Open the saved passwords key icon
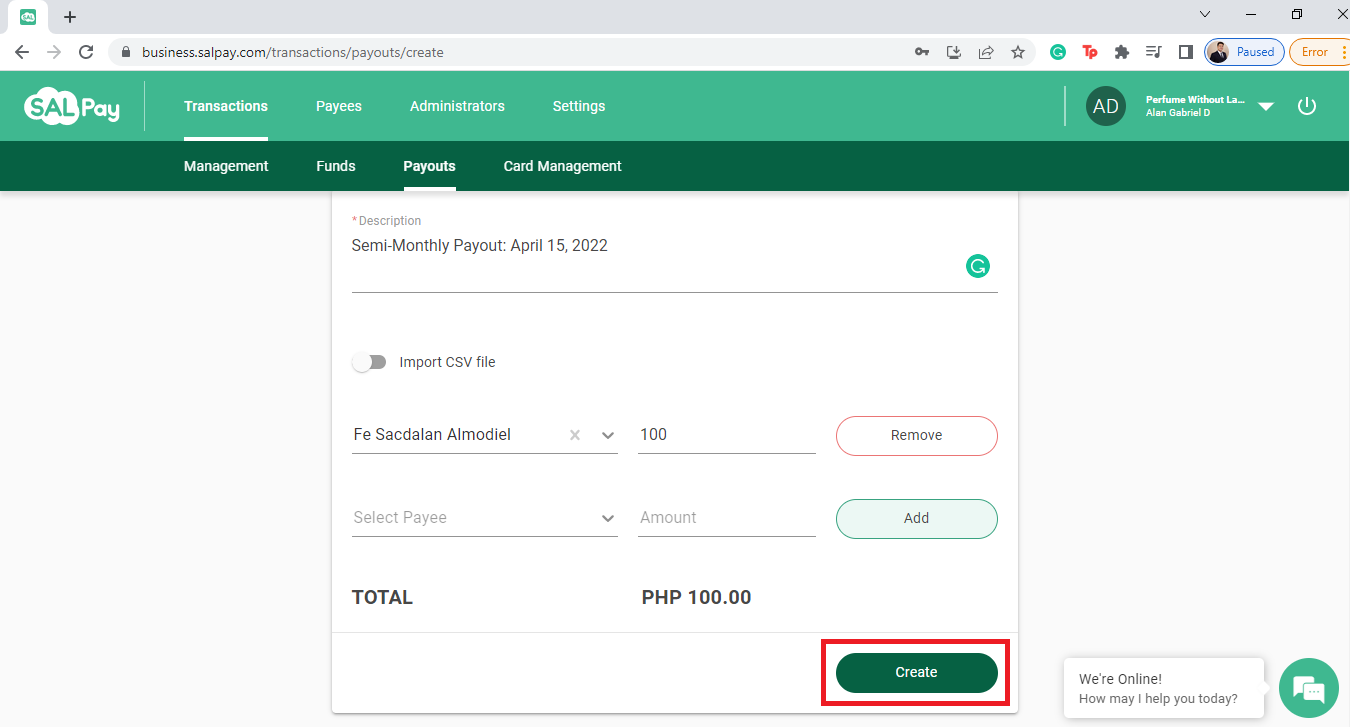This screenshot has width=1350, height=727. [x=922, y=52]
